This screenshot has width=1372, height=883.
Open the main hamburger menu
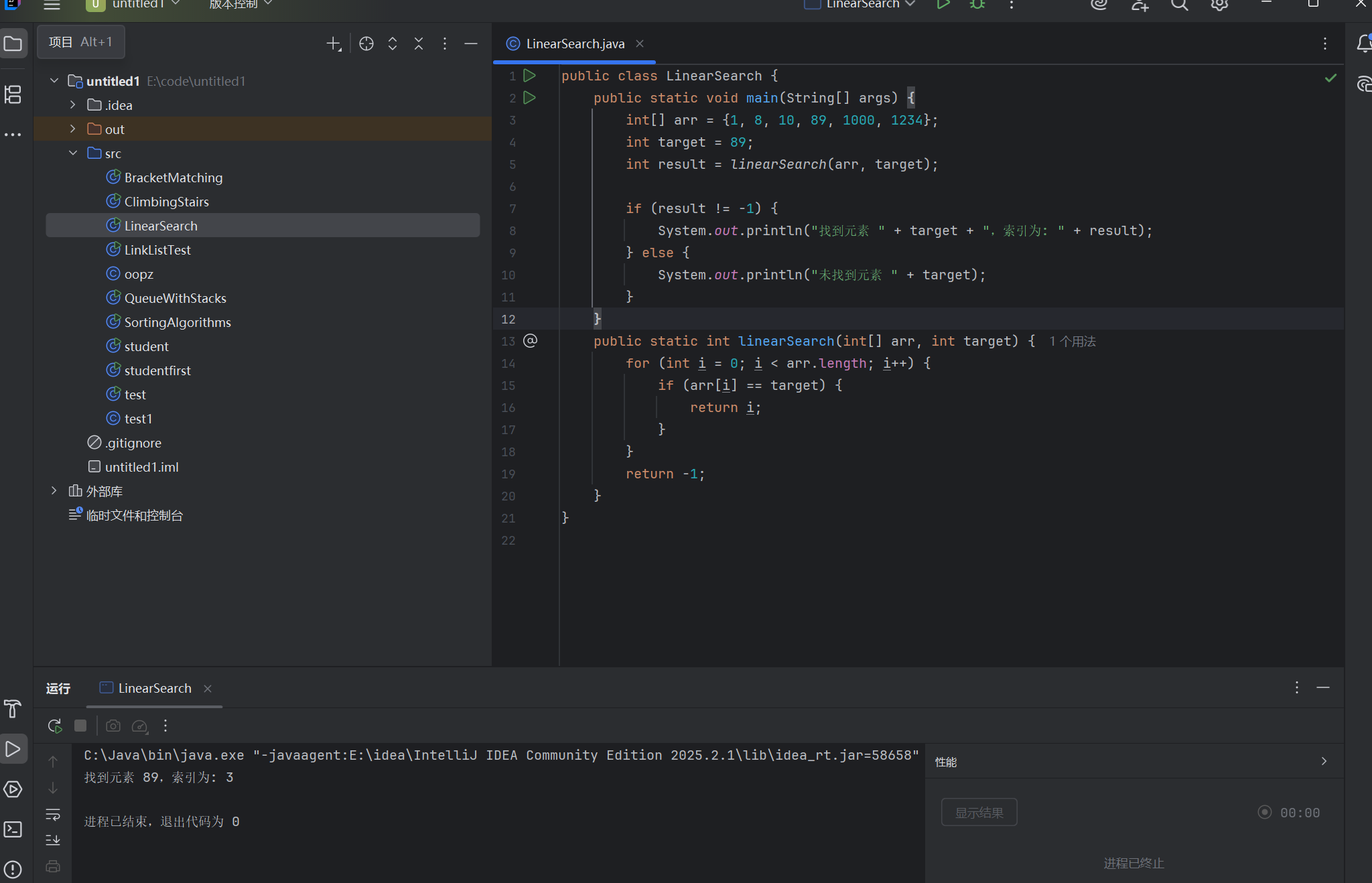(52, 5)
